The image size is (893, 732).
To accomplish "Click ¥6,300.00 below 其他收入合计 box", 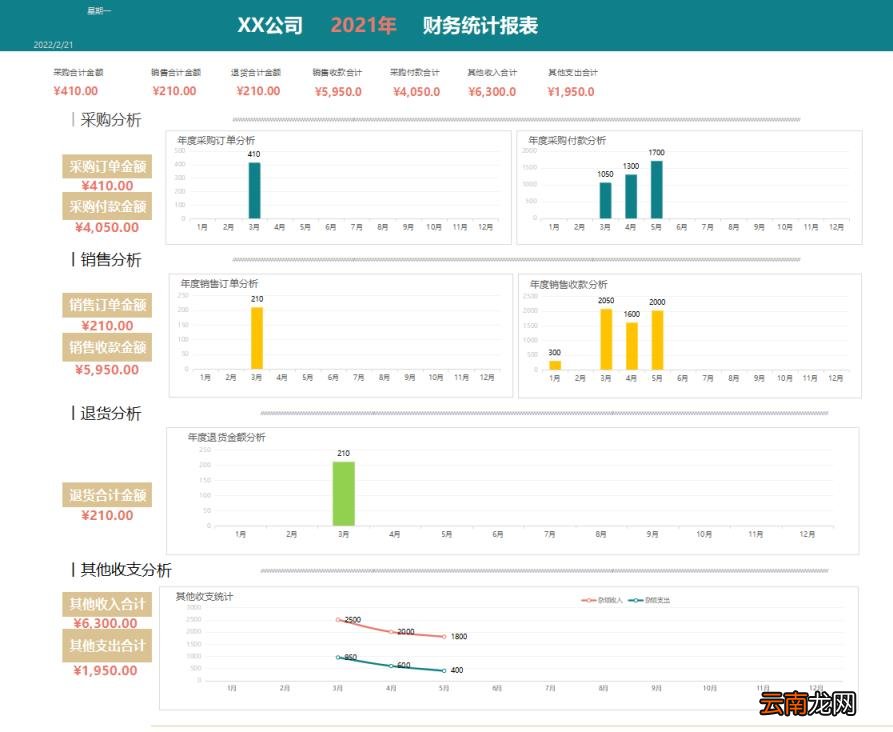I will pos(105,623).
